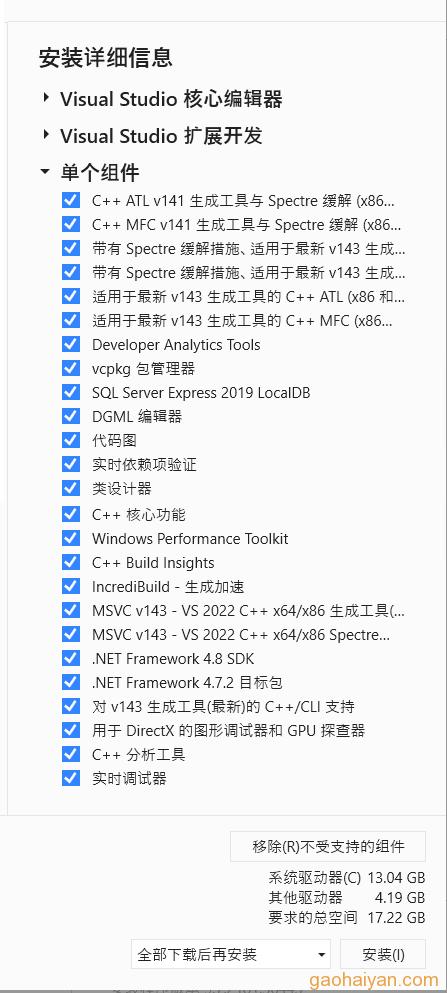447x993 pixels.
Task: Uncheck C++ Build Insights
Action: [71, 562]
